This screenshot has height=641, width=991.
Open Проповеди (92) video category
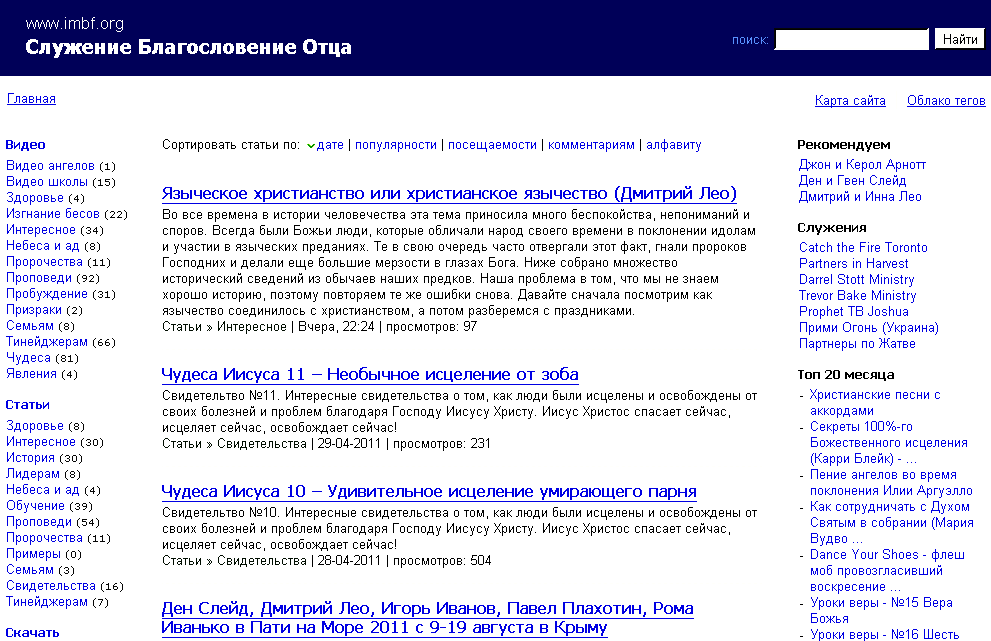pyautogui.click(x=39, y=278)
